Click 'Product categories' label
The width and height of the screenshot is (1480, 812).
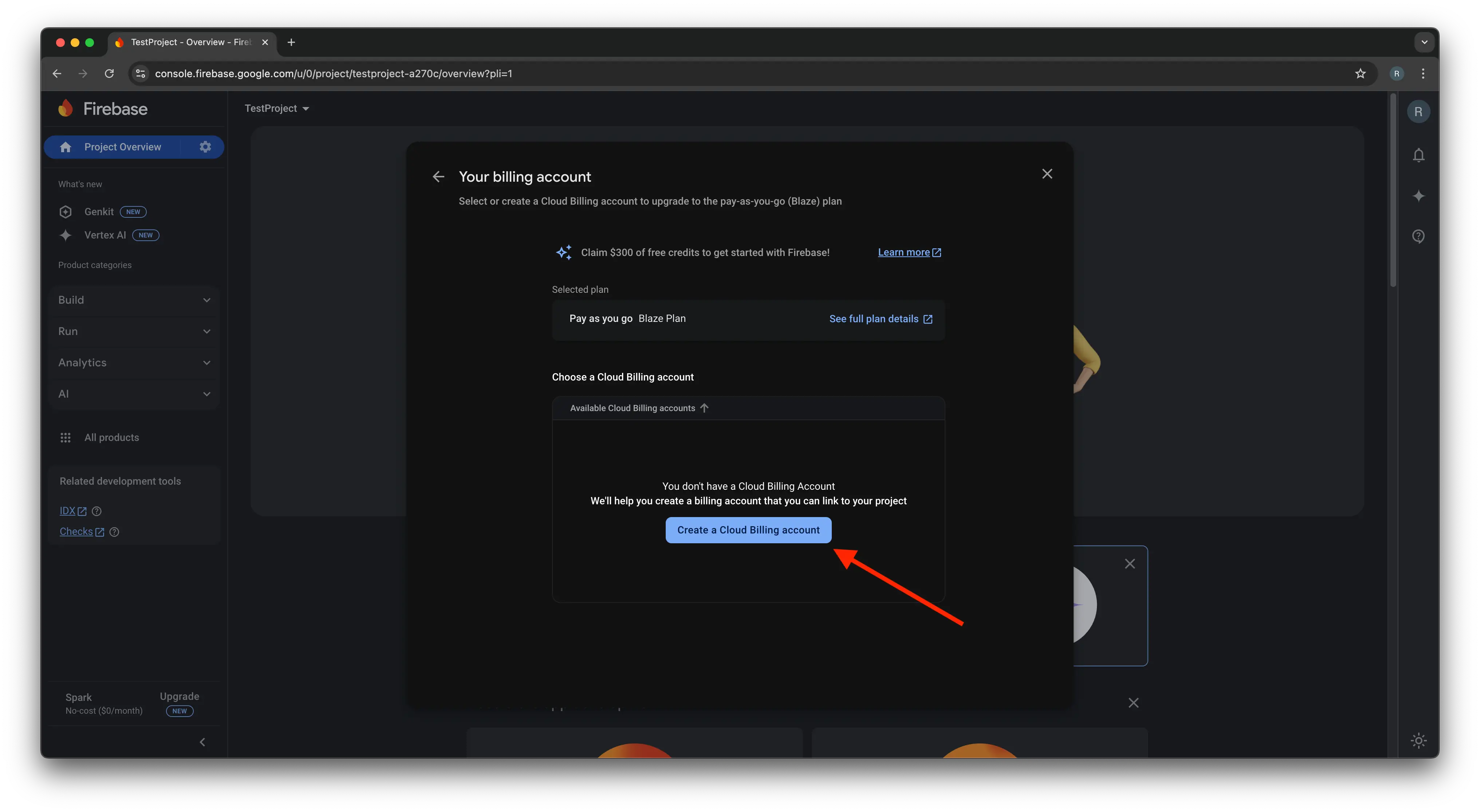tap(95, 265)
